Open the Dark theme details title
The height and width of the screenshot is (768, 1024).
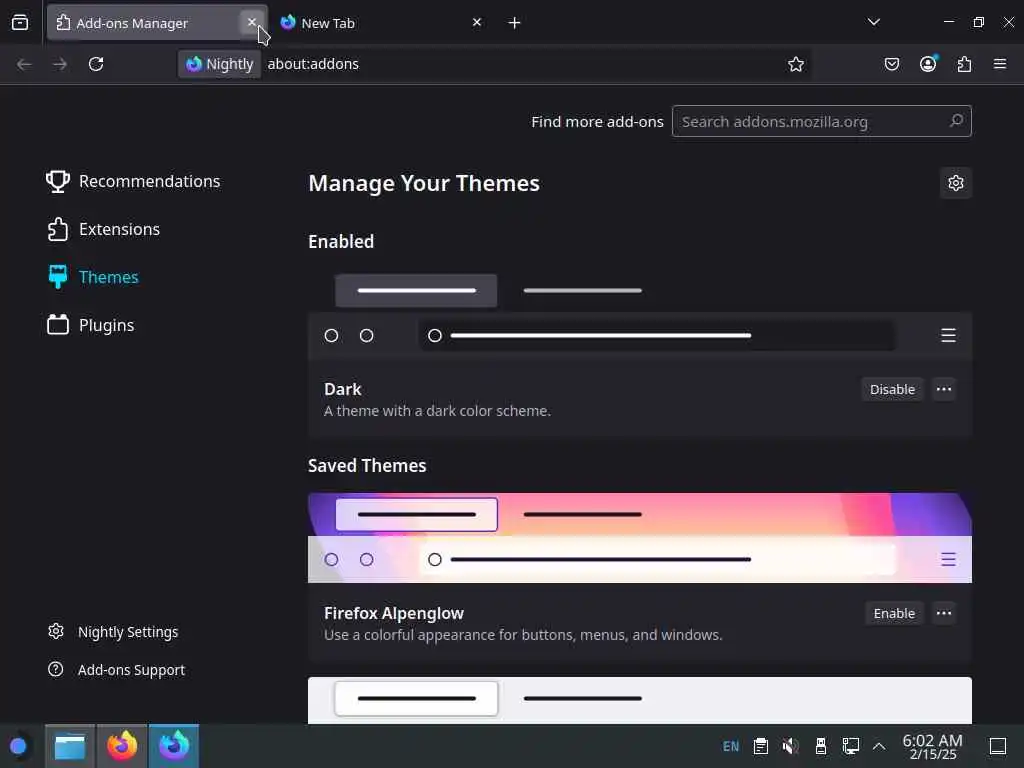point(342,389)
